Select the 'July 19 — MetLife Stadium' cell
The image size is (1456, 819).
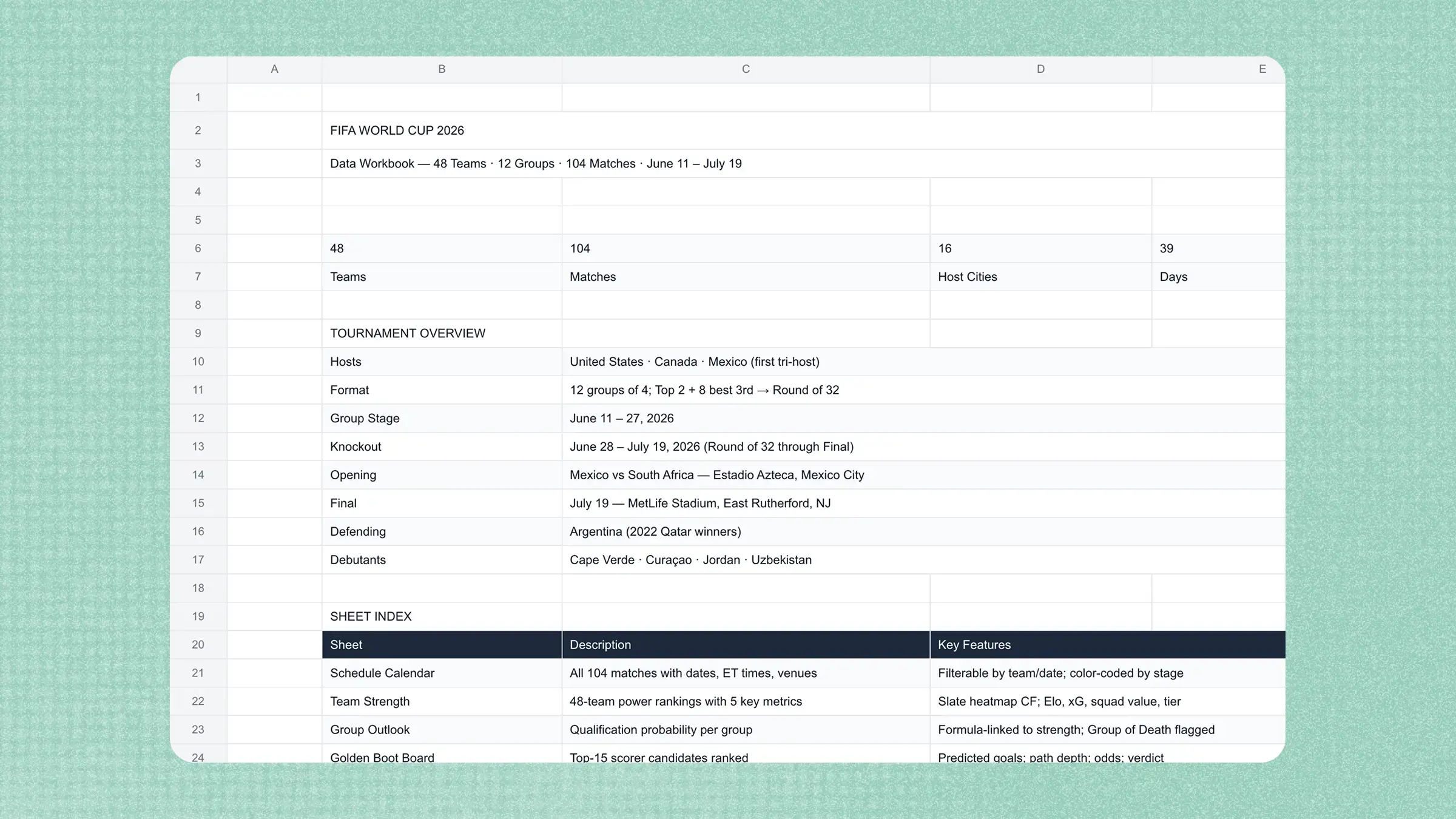(x=923, y=503)
